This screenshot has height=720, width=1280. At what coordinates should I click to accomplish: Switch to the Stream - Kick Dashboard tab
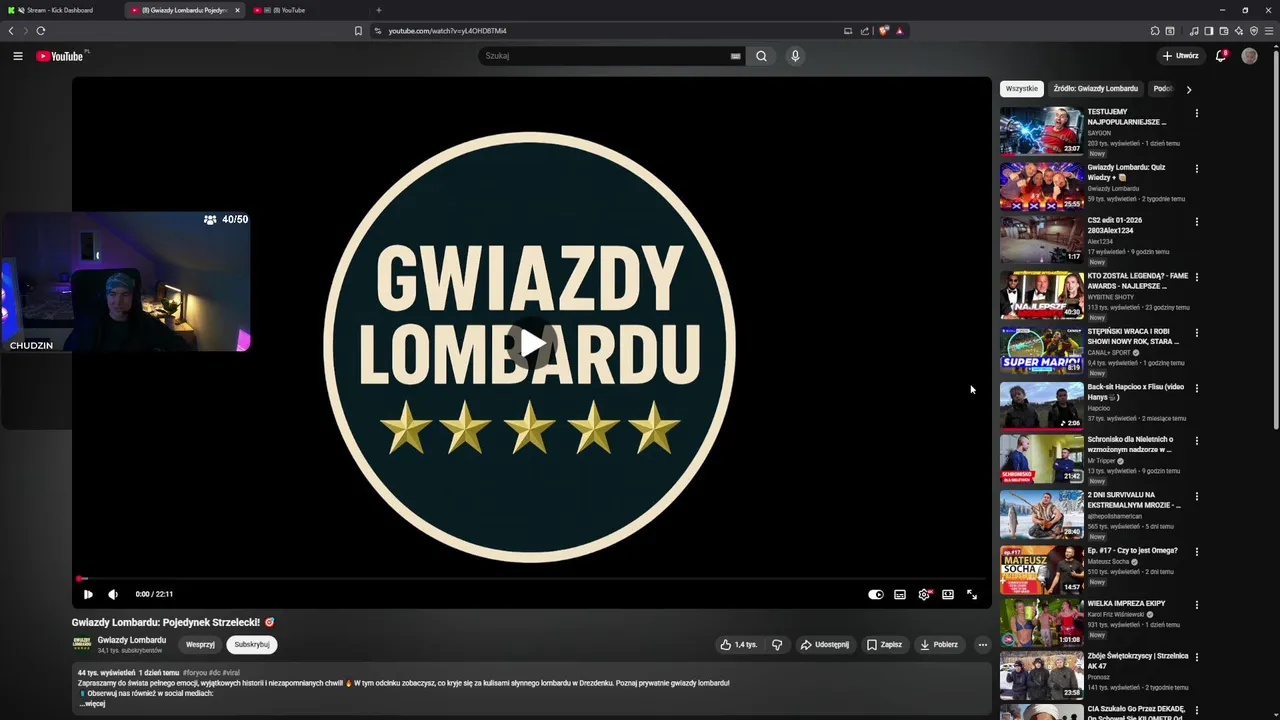[x=60, y=10]
